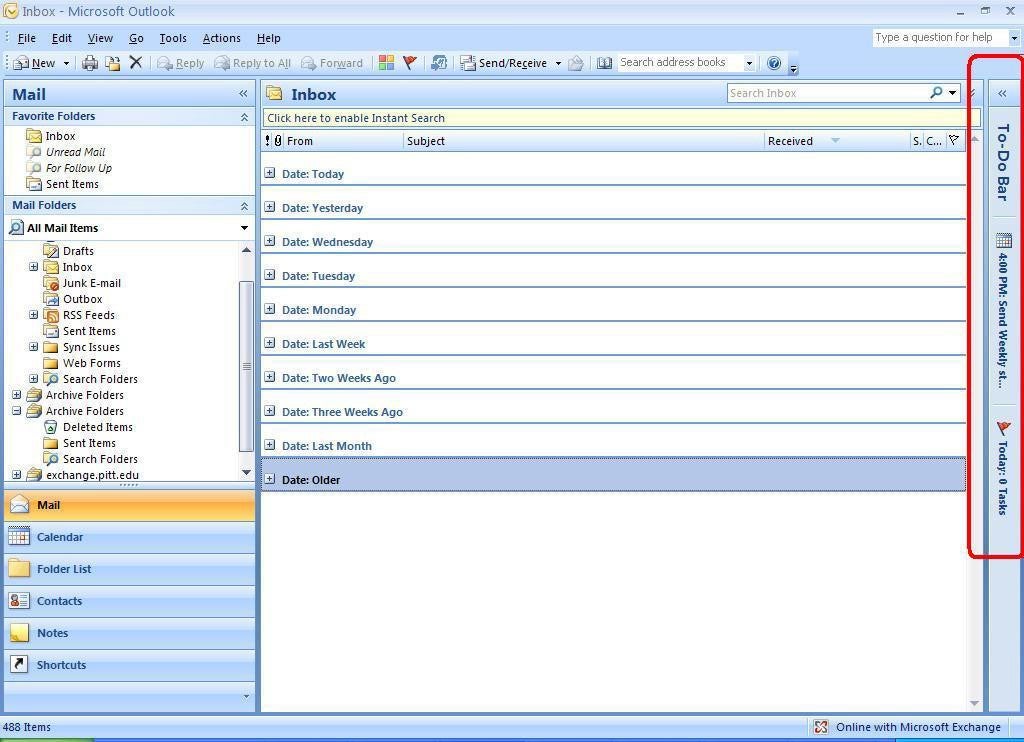This screenshot has height=742, width=1024.
Task: Open the RSS Feeds folder
Action: (88, 315)
